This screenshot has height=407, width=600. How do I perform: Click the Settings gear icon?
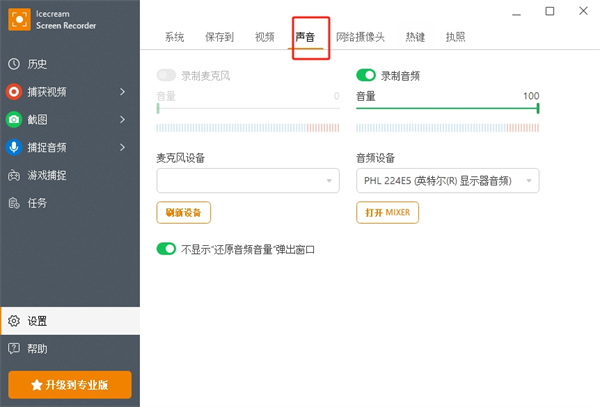coord(14,322)
